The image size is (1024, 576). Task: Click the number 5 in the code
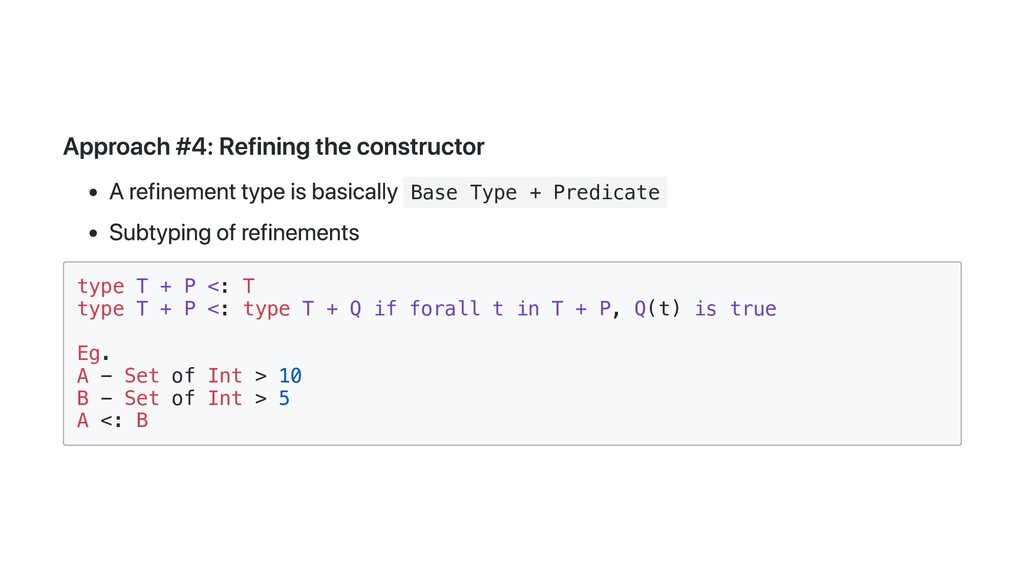[x=284, y=398]
